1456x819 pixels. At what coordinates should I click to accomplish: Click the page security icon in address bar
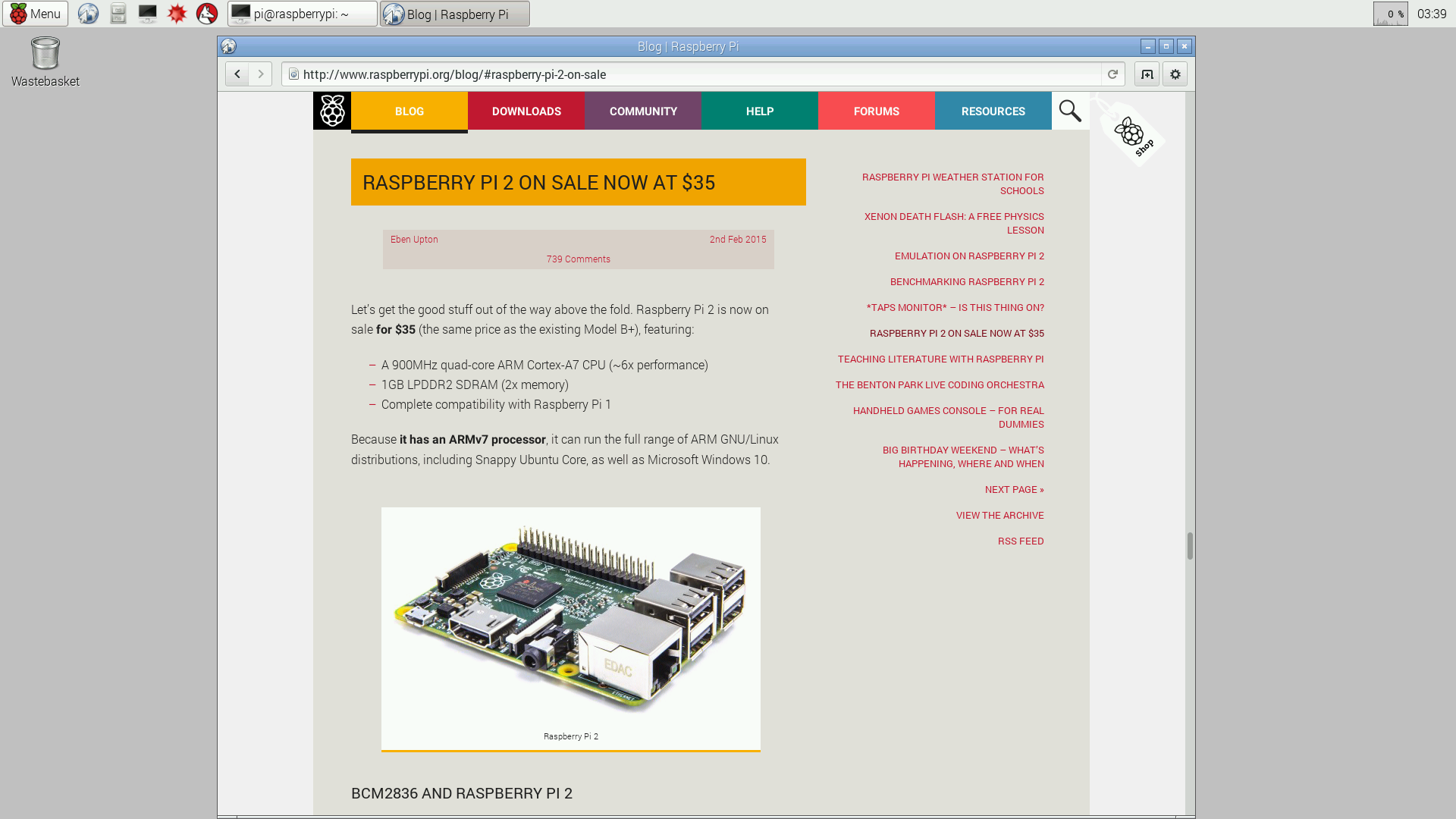click(x=293, y=74)
